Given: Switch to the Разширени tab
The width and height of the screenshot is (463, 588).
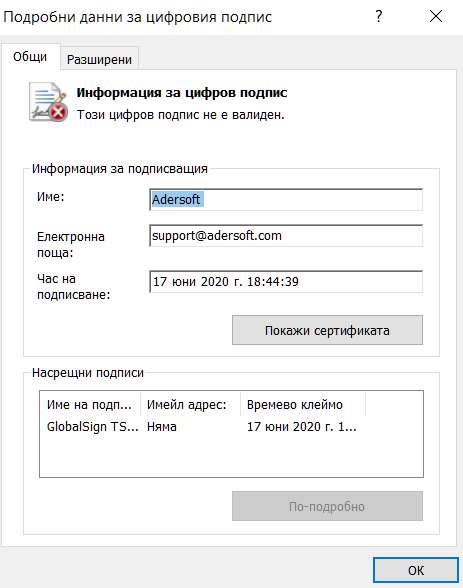Looking at the screenshot, I should 99,59.
